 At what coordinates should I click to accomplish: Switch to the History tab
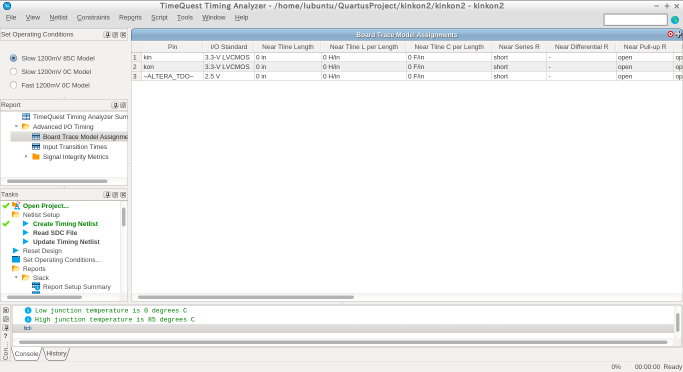tap(56, 354)
